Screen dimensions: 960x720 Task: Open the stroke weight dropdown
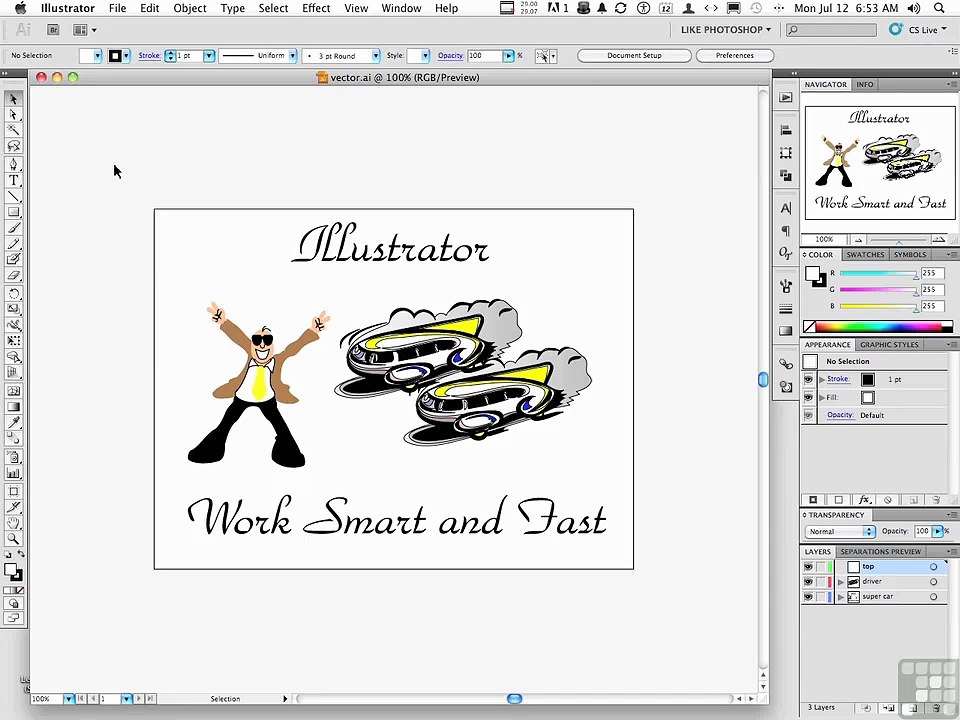[209, 56]
